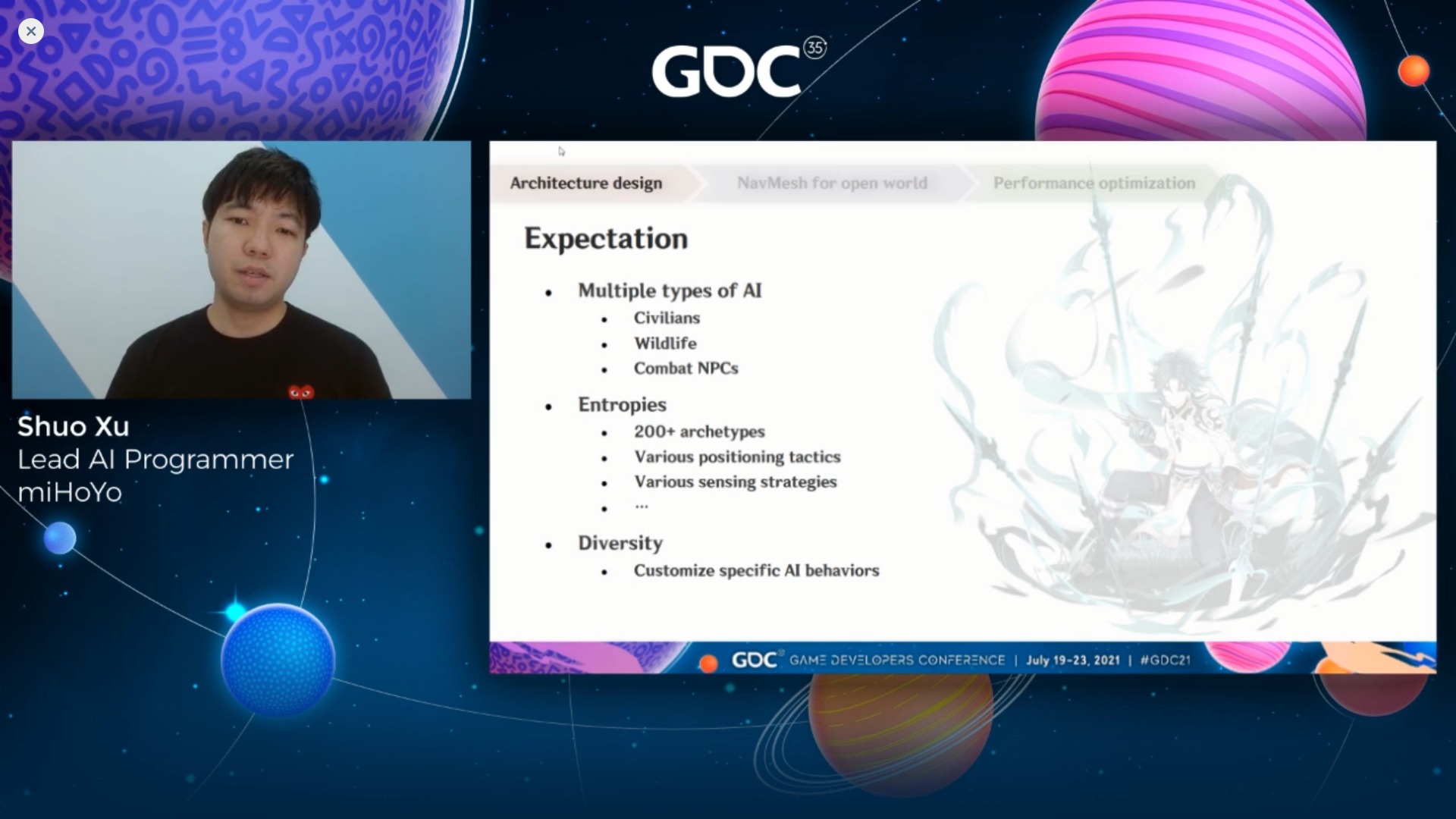
Task: Click the GDC 35 logo
Action: pyautogui.click(x=739, y=68)
